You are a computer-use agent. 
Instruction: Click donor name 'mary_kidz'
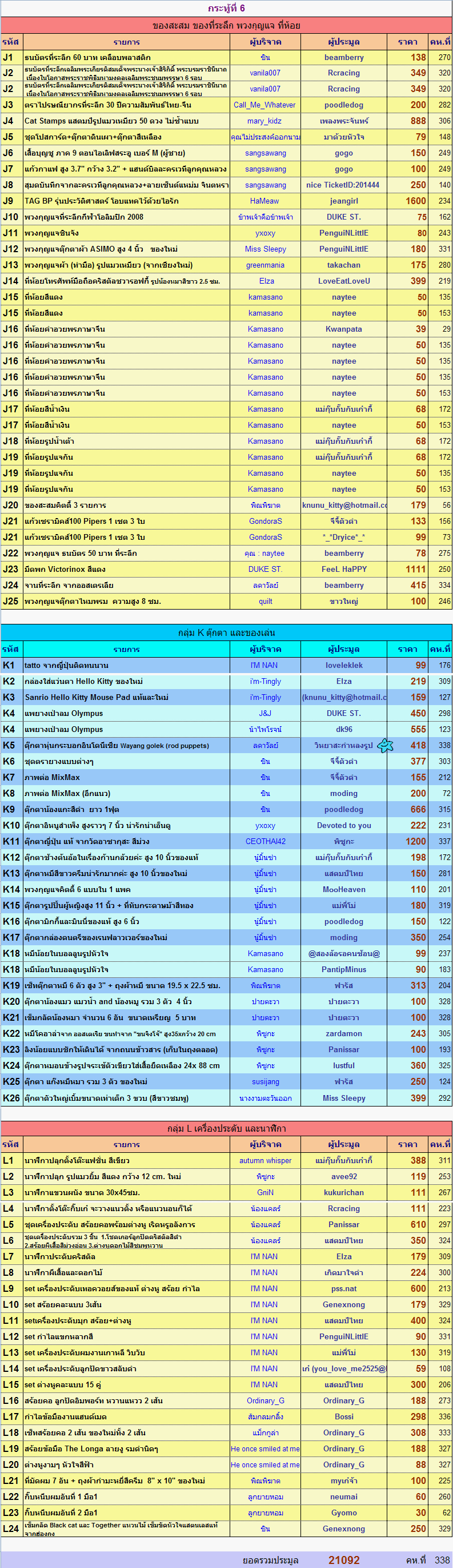[265, 121]
